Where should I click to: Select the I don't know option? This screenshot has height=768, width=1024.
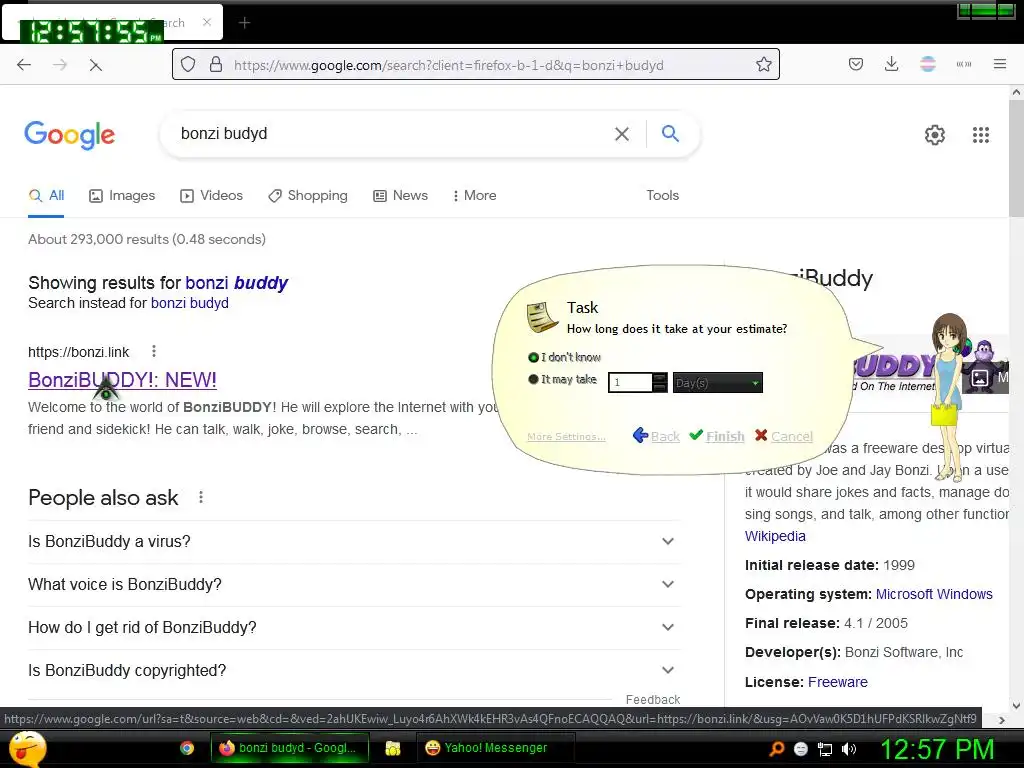coord(564,357)
